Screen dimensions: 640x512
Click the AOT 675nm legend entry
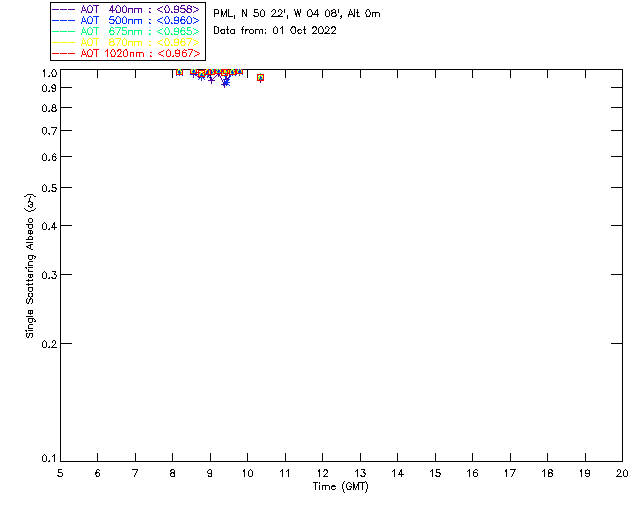[x=126, y=31]
